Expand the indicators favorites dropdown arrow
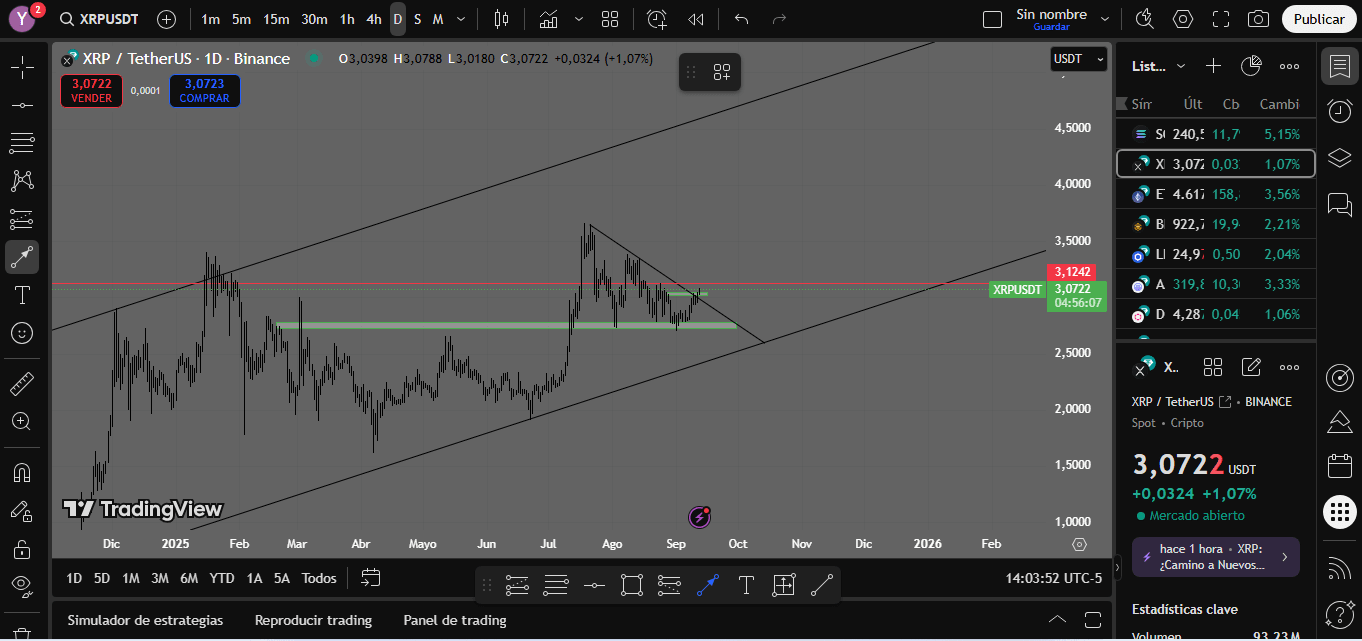This screenshot has height=641, width=1362. [578, 19]
